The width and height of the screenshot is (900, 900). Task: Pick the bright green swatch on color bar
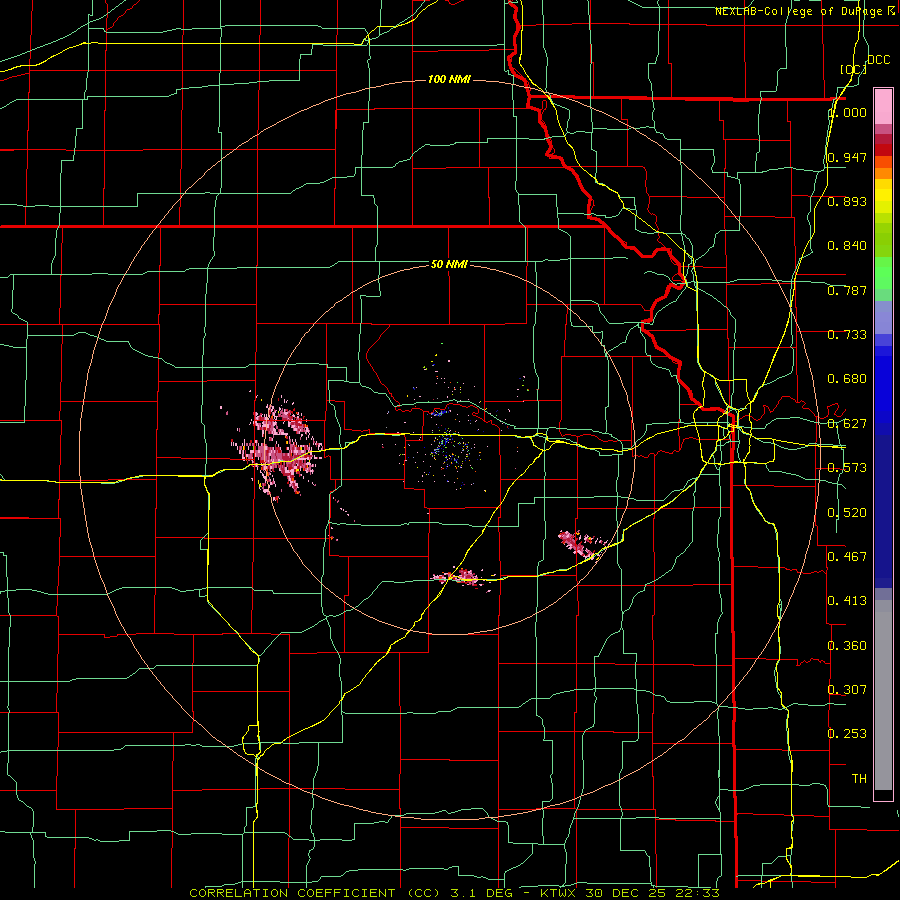pyautogui.click(x=883, y=273)
